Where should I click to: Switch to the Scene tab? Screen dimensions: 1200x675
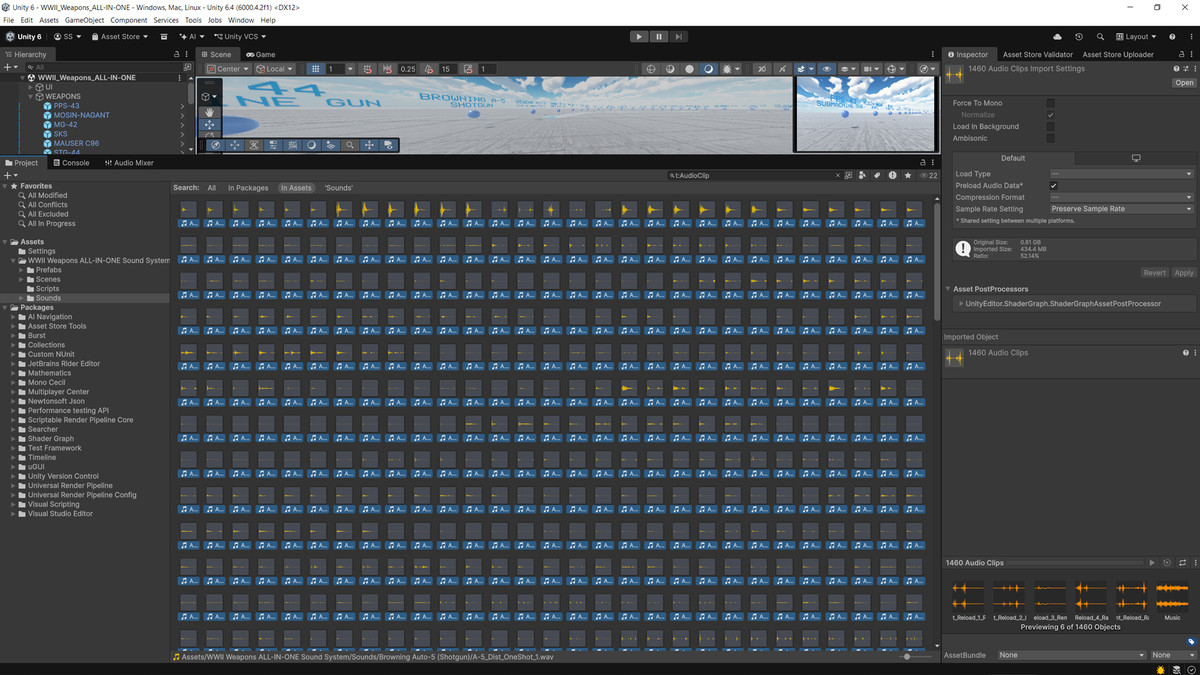[x=216, y=54]
